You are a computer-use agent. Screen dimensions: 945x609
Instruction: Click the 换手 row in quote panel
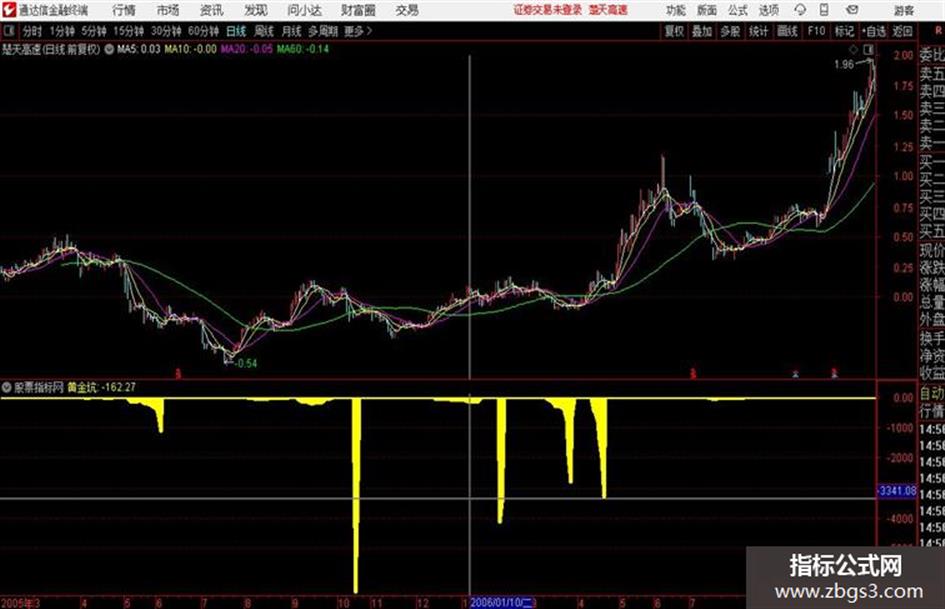pos(932,338)
